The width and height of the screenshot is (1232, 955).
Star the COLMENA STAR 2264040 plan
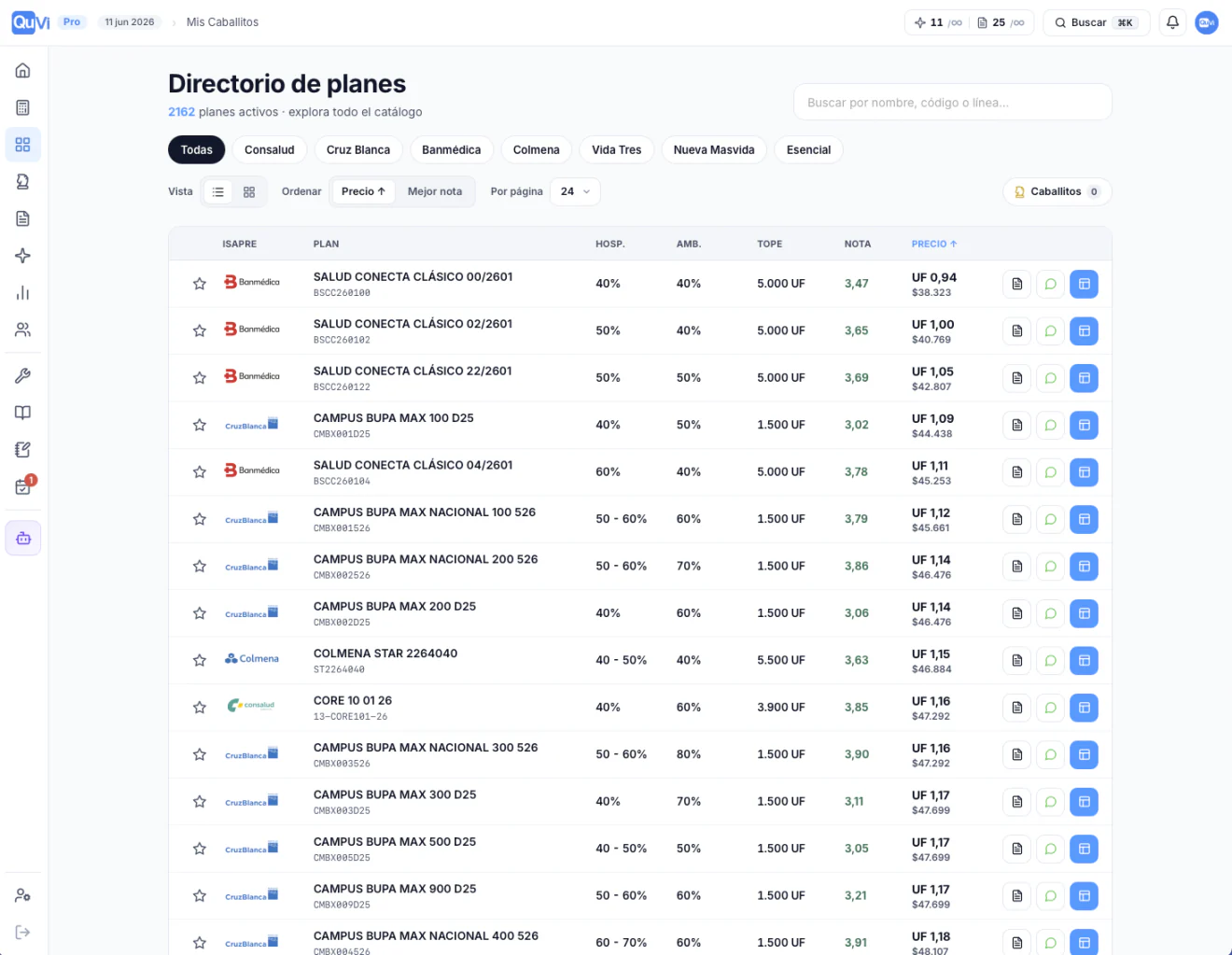coord(199,660)
